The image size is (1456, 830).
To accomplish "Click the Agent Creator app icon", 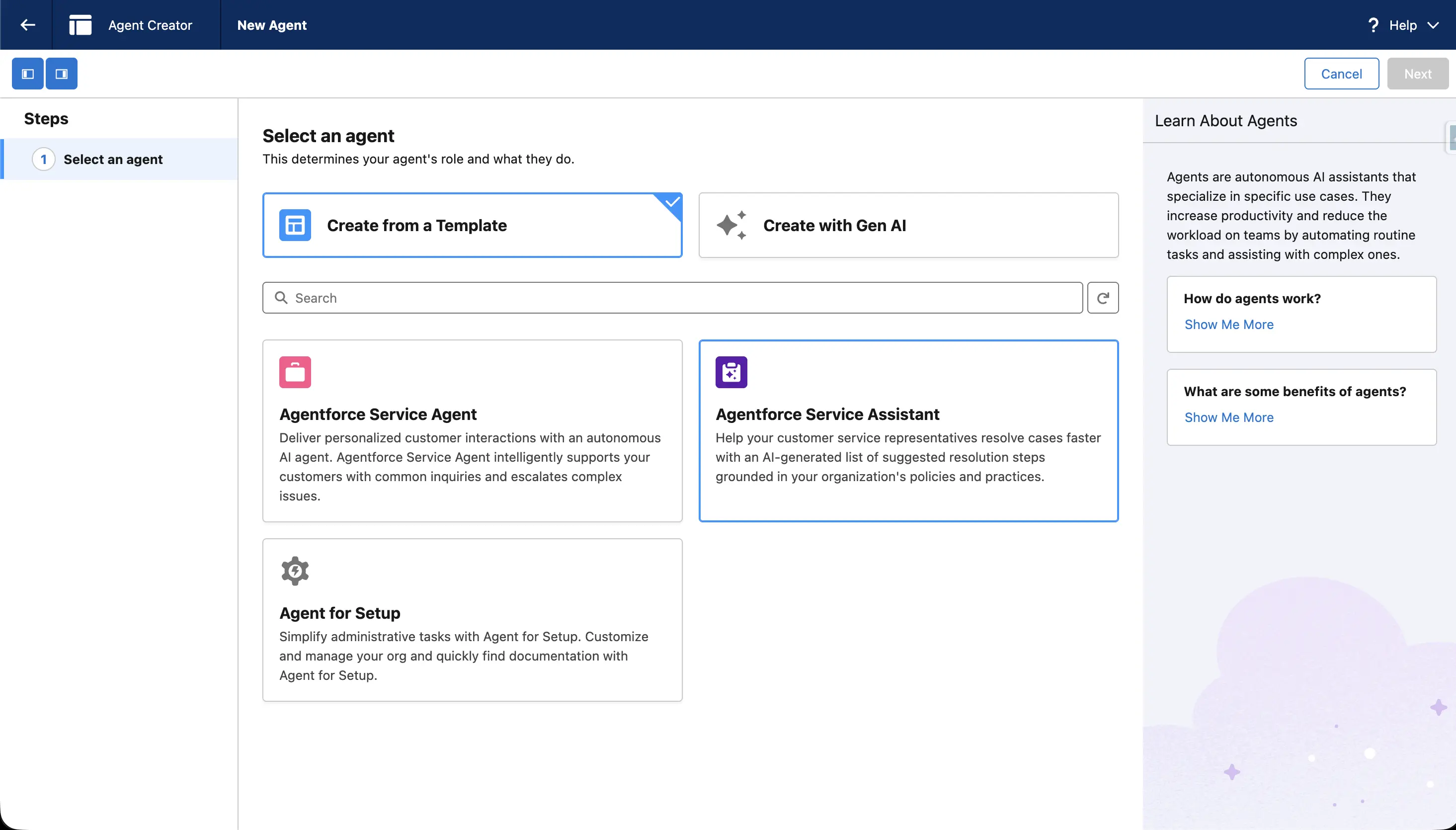I will [x=80, y=24].
